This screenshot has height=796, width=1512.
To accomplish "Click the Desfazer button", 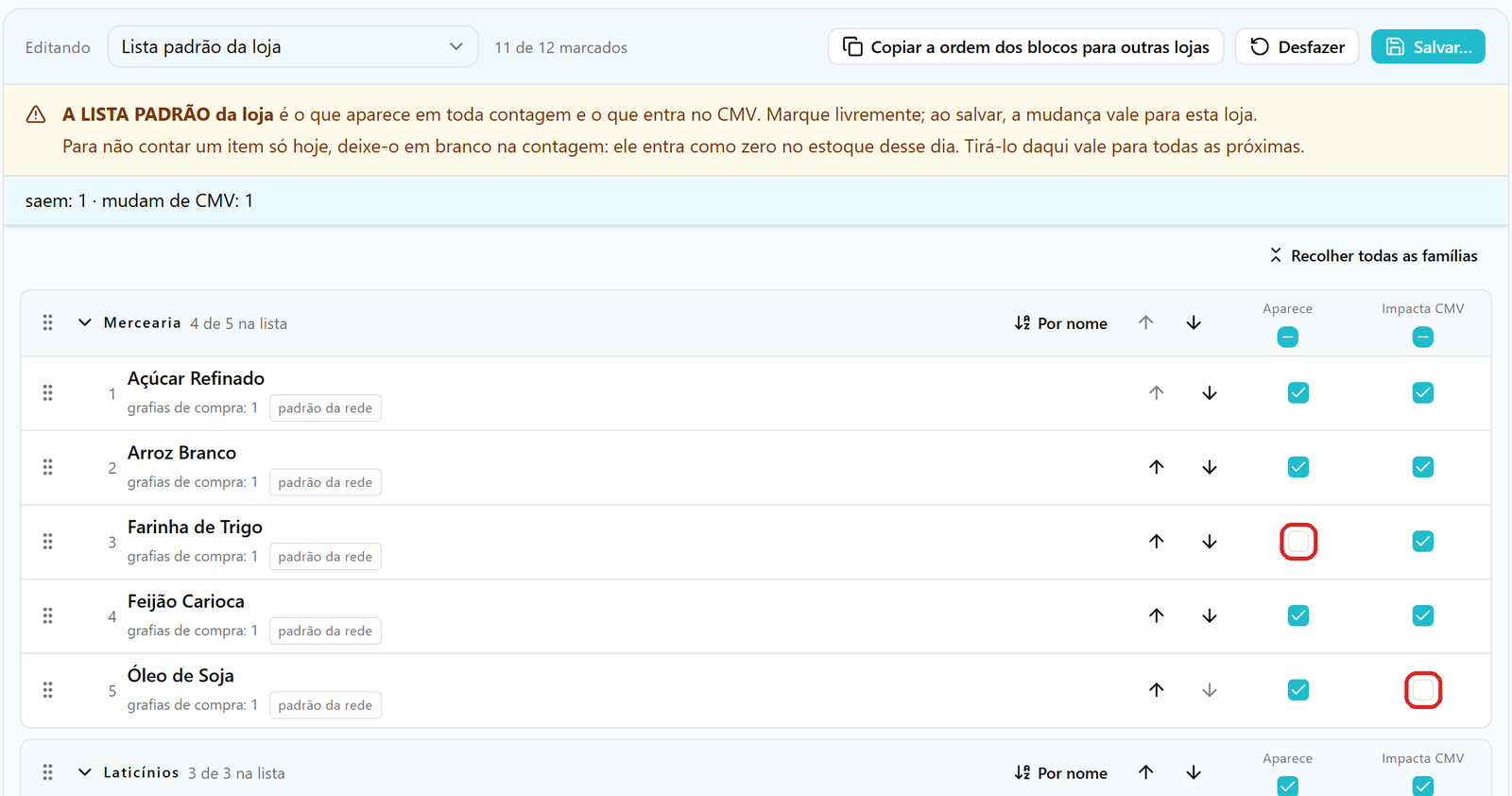I will coord(1297,47).
